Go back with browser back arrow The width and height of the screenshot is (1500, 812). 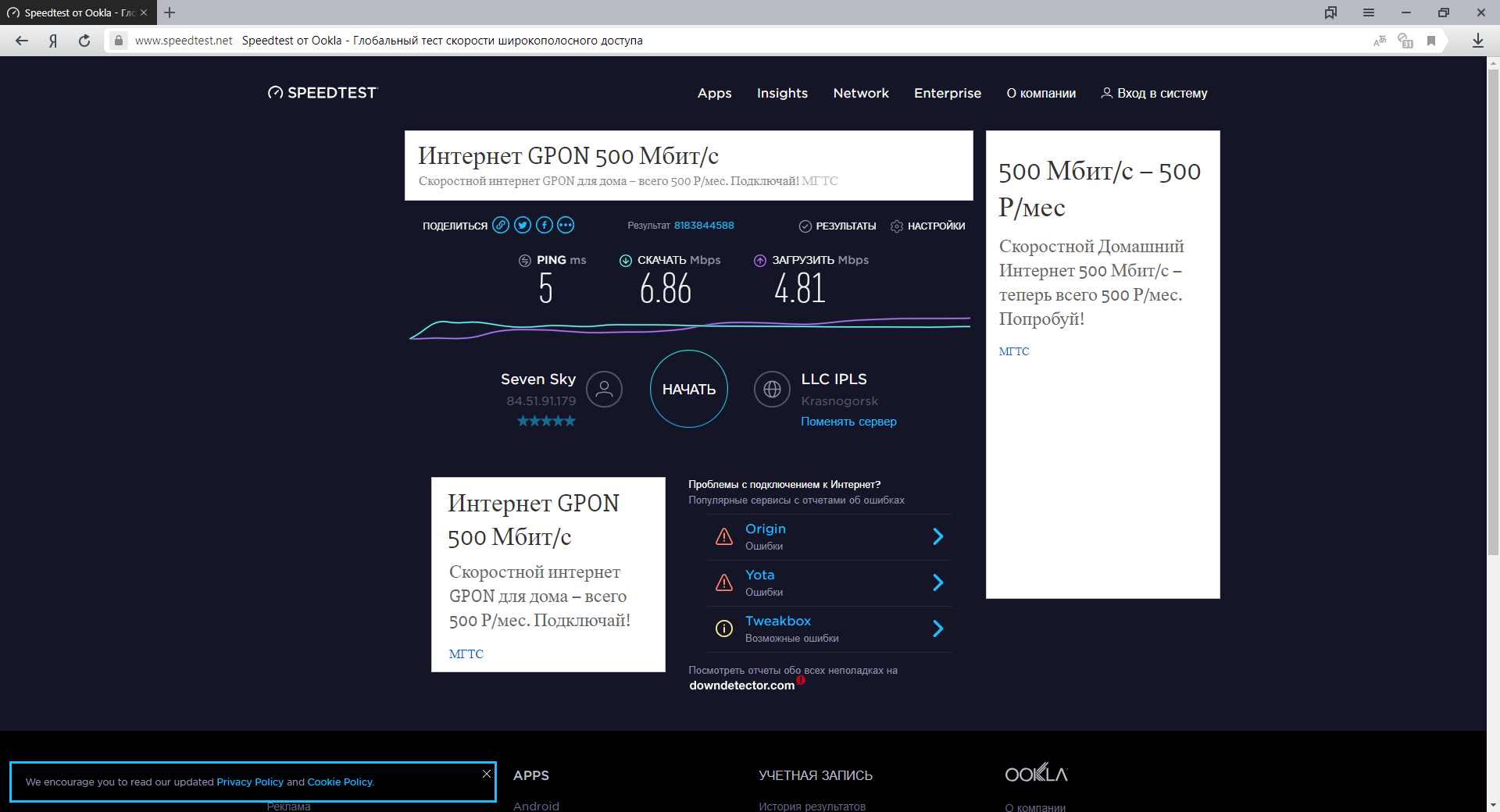pos(22,41)
